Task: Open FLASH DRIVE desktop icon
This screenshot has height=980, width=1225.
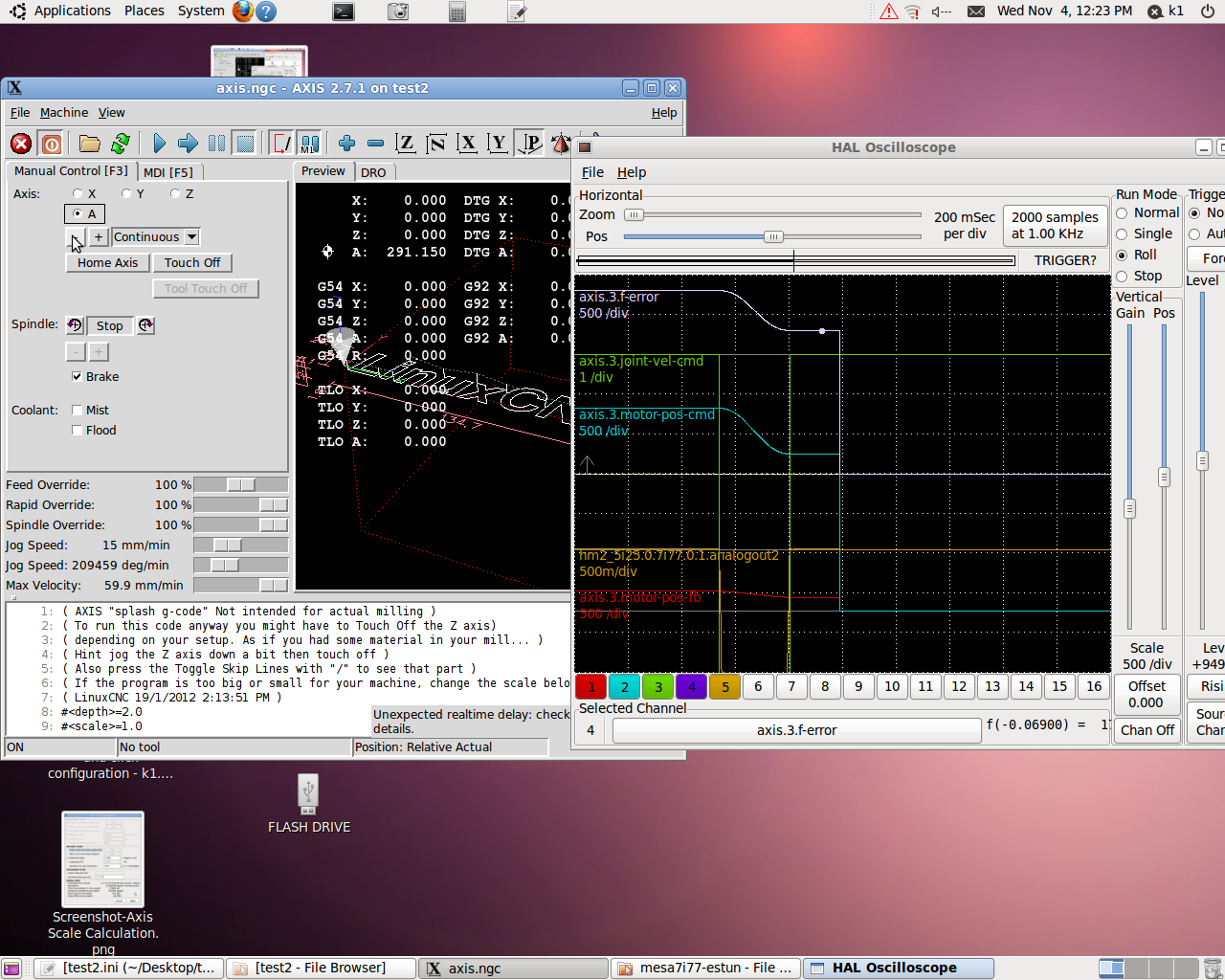Action: [x=308, y=804]
